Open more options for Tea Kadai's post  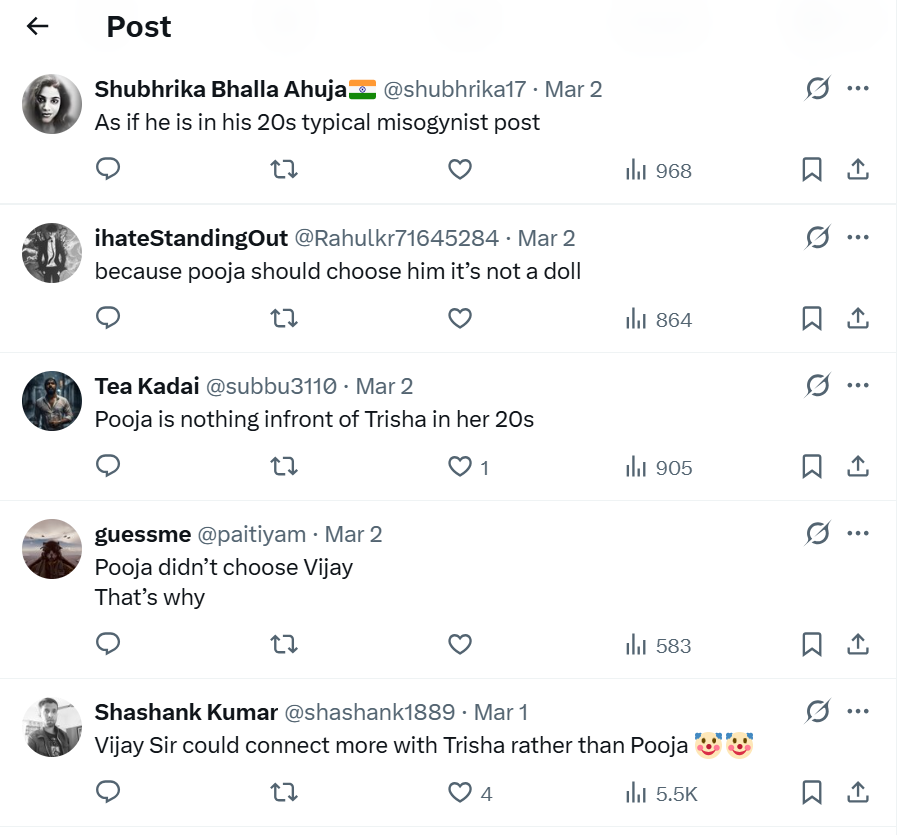[x=858, y=385]
